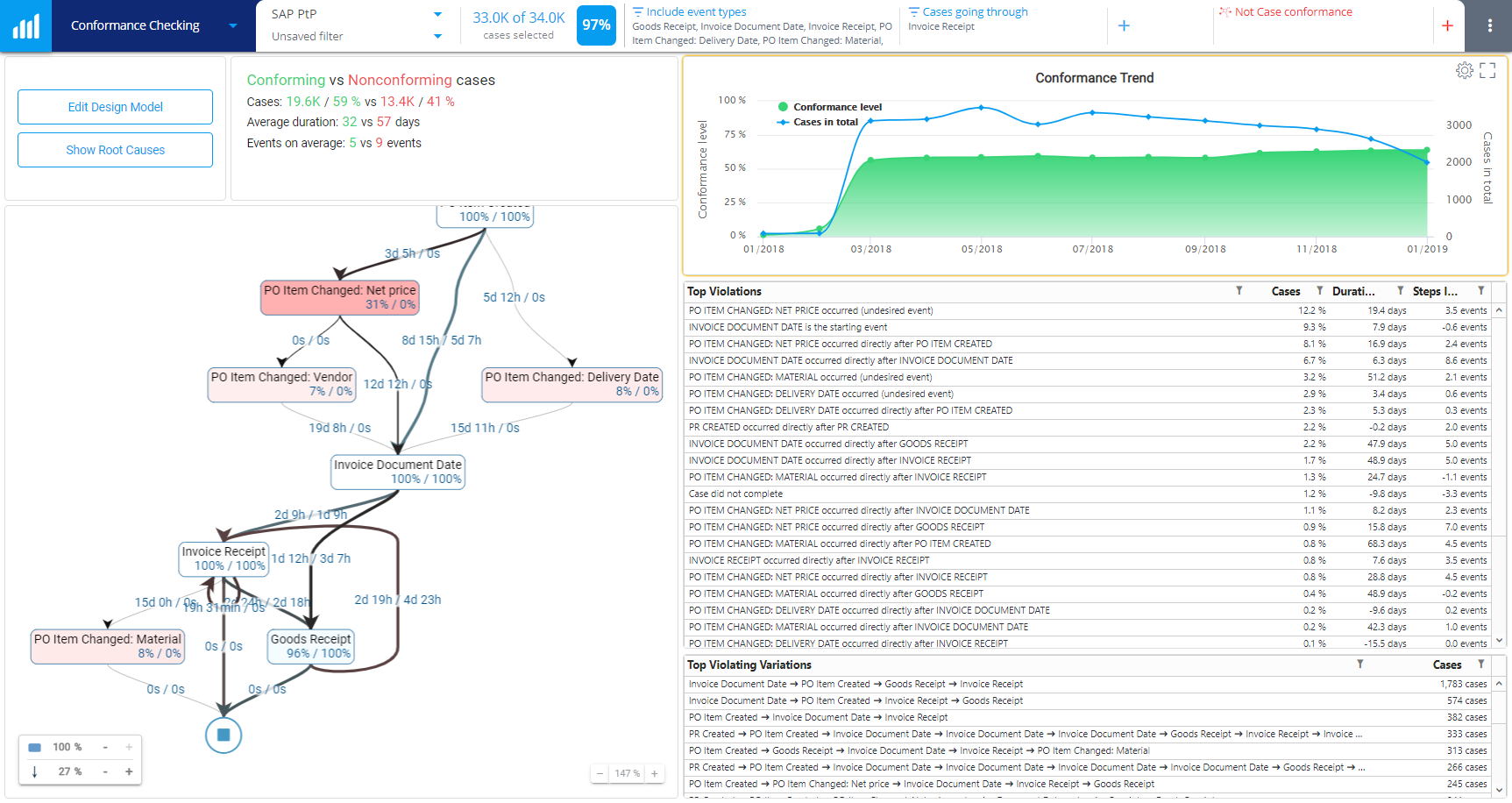This screenshot has height=803, width=1512.
Task: Decrease activities percentage from 100 %
Action: coord(105,747)
